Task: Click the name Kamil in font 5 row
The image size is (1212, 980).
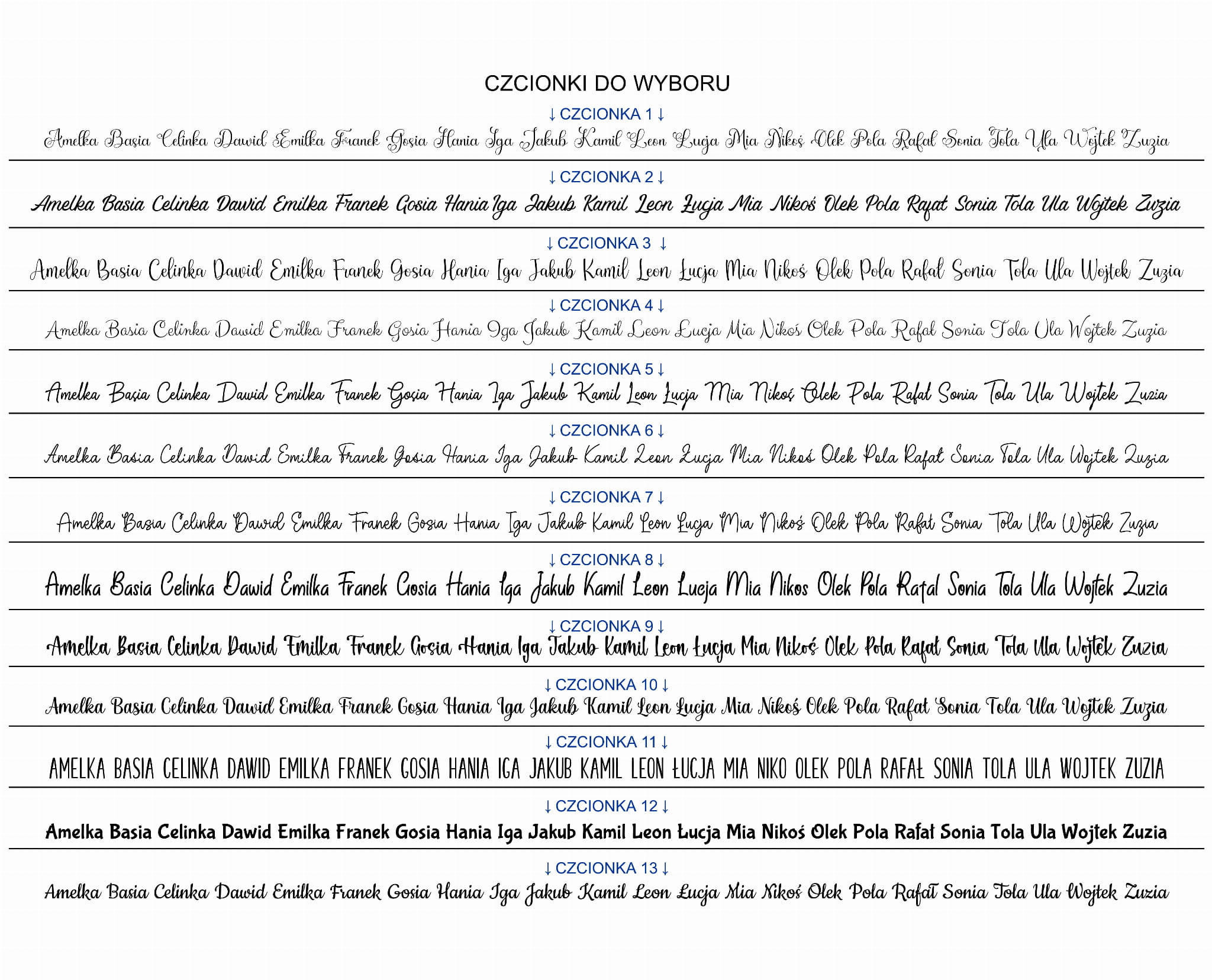Action: coord(598,394)
